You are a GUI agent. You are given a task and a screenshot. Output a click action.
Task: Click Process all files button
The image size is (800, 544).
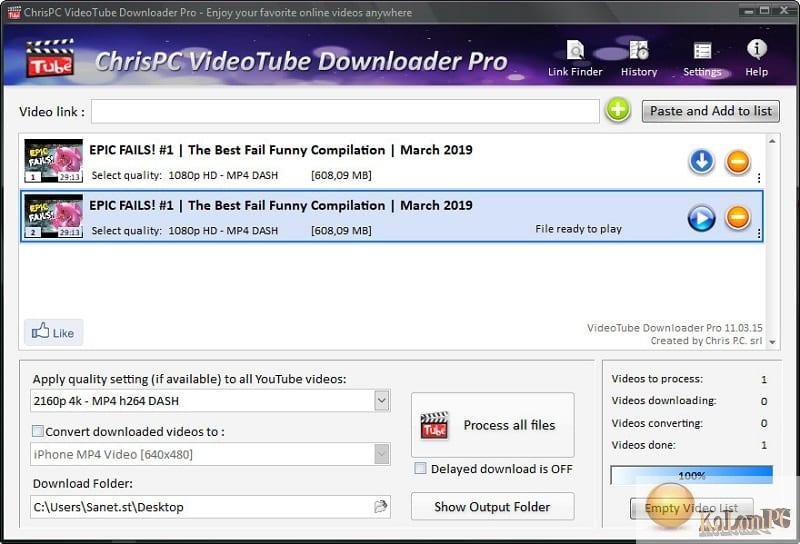pyautogui.click(x=492, y=425)
